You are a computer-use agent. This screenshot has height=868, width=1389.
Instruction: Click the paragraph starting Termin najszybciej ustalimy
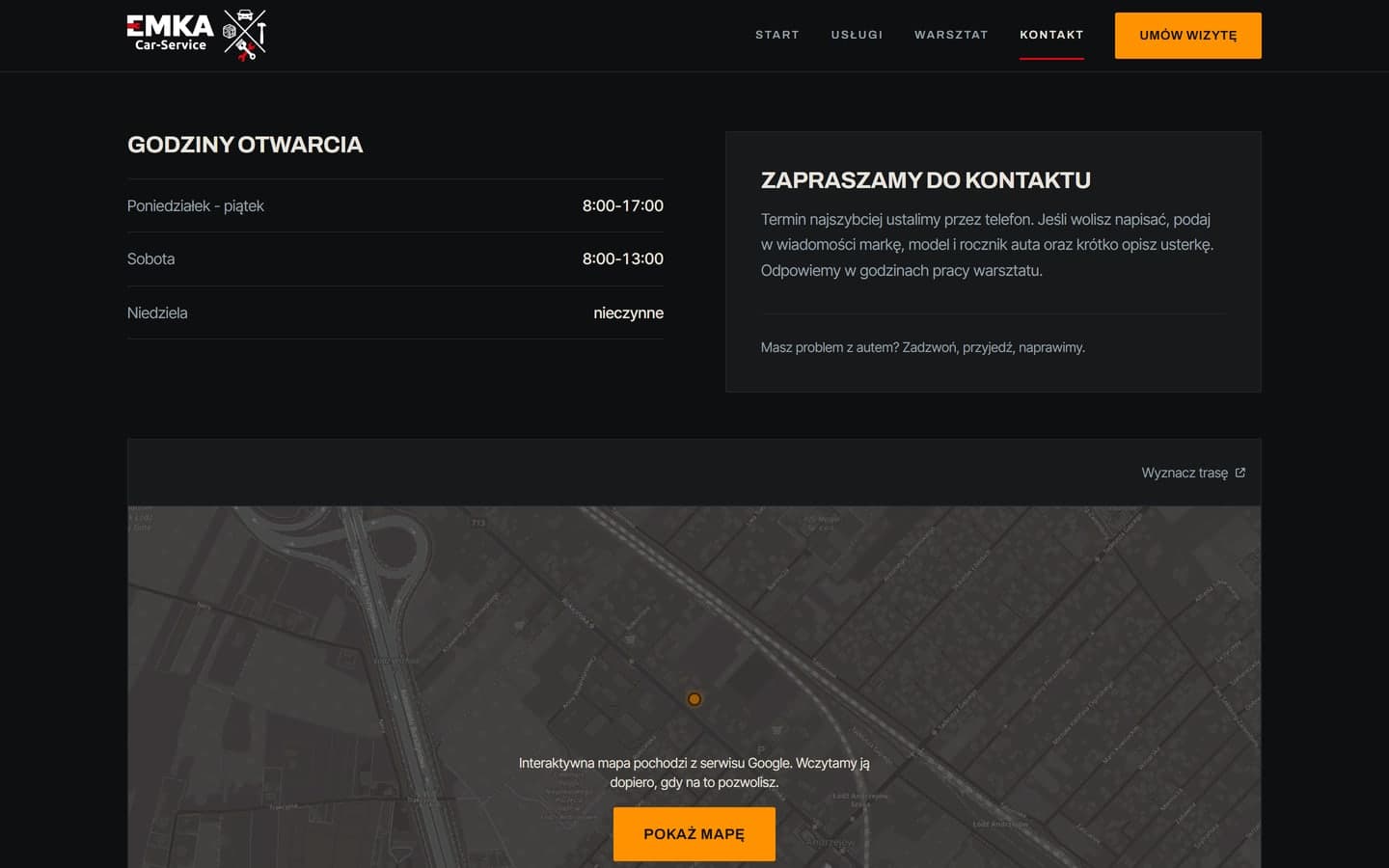pos(988,245)
